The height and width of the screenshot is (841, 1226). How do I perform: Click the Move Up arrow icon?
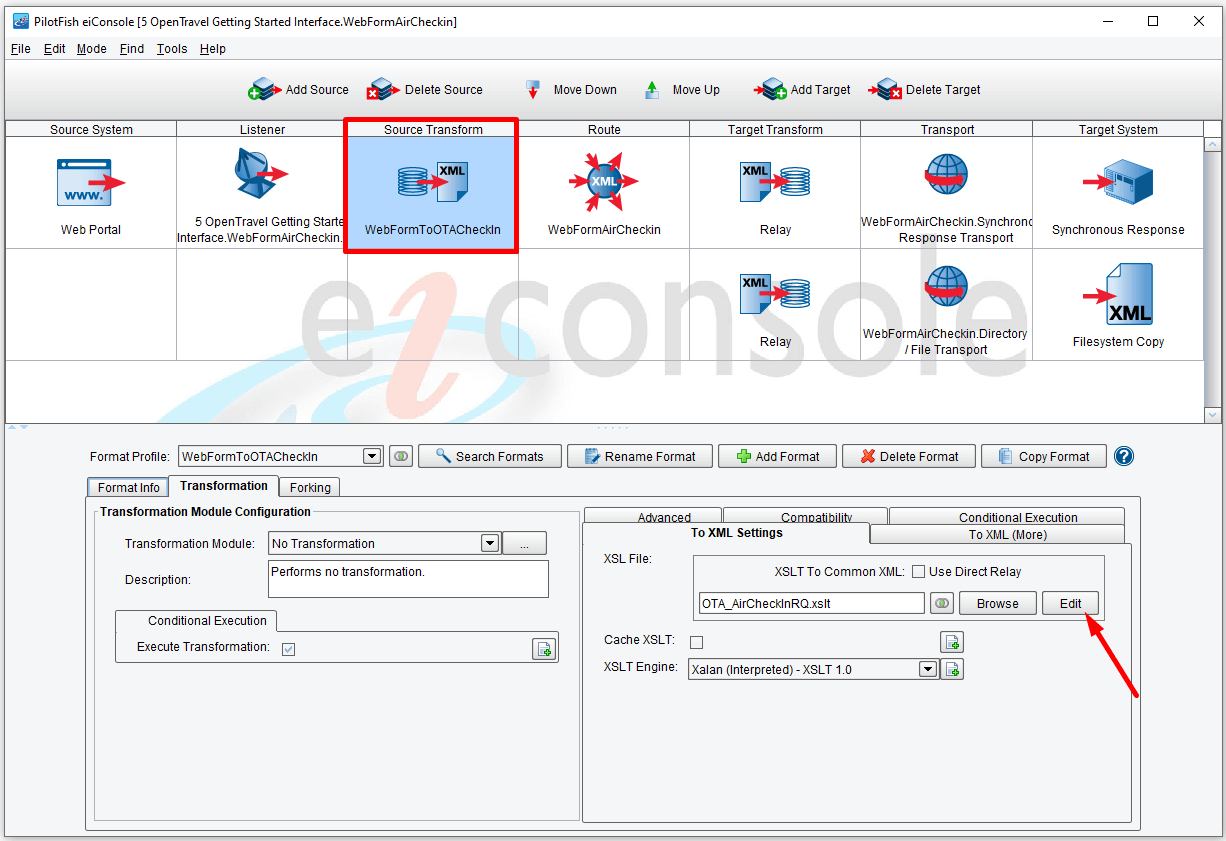(x=652, y=90)
